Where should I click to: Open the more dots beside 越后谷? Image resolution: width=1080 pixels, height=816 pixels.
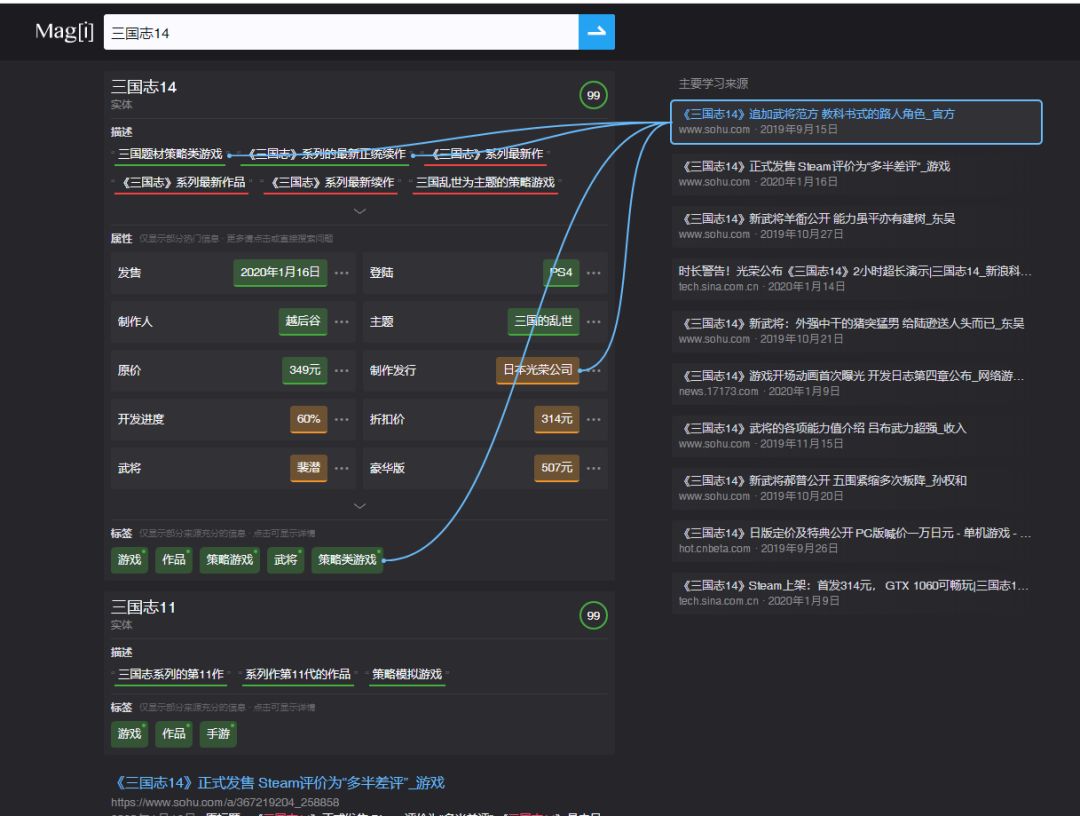click(x=342, y=322)
